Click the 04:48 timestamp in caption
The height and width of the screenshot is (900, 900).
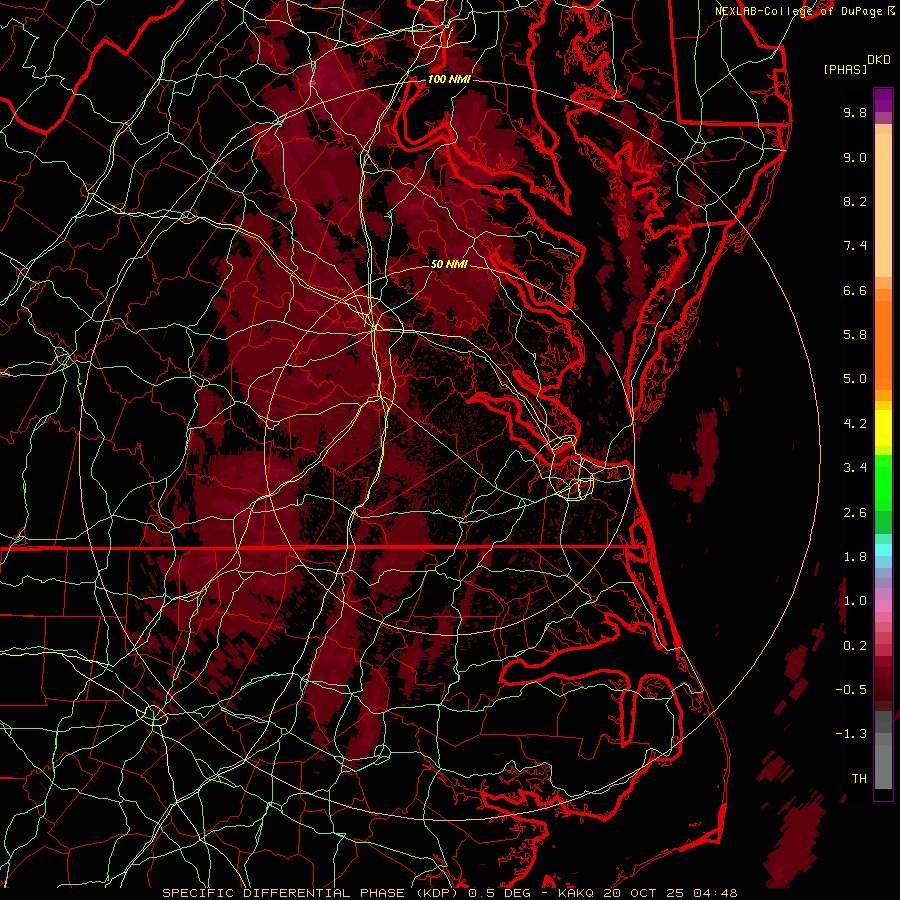(715, 893)
